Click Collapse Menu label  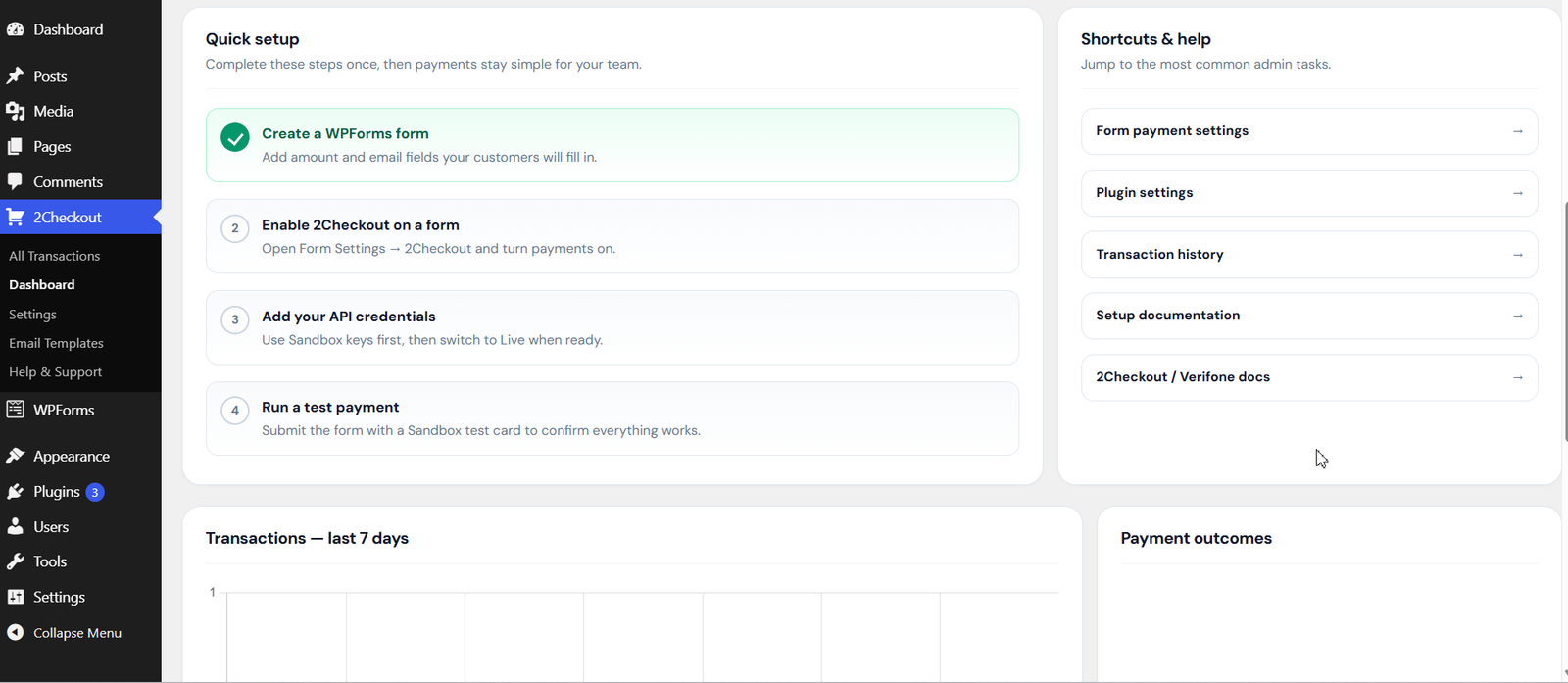point(77,633)
